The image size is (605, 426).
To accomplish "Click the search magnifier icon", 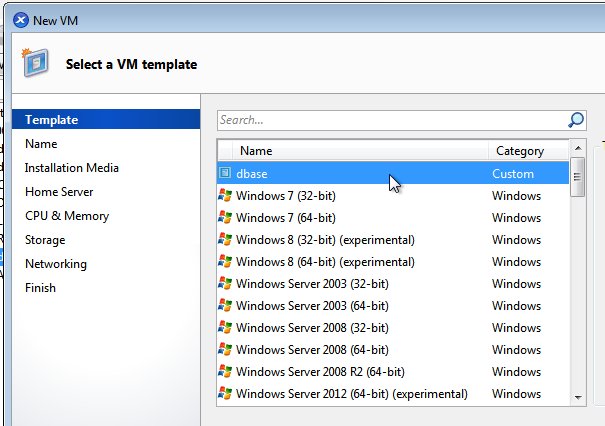I will [576, 120].
